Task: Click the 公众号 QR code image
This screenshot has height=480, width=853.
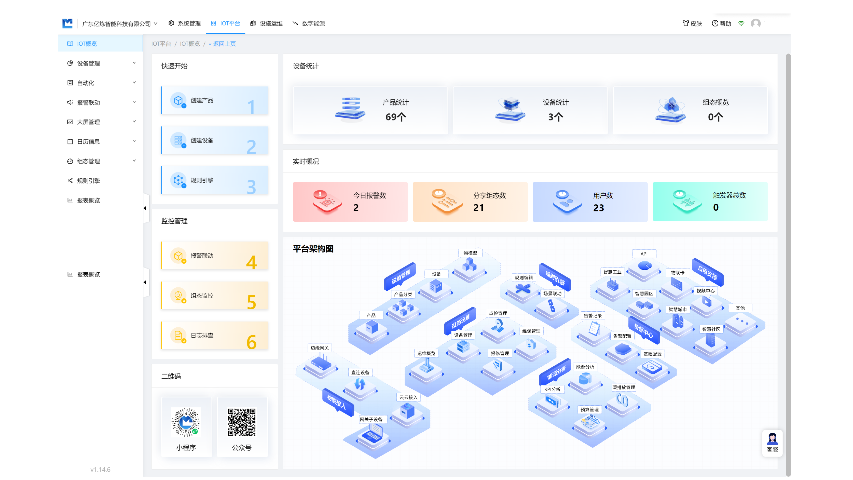Action: (242, 422)
